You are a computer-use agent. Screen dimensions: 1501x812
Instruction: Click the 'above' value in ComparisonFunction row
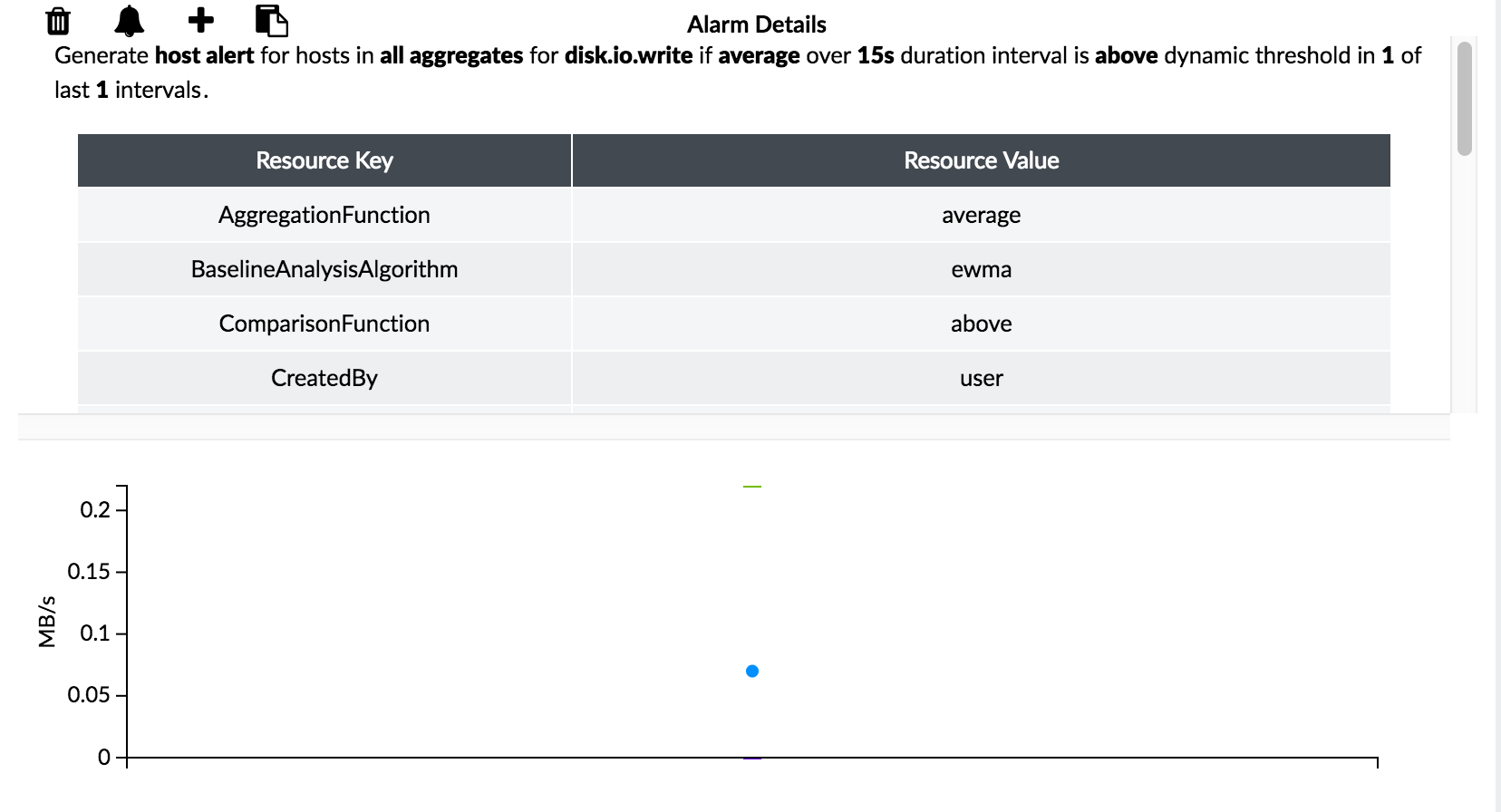(x=981, y=324)
